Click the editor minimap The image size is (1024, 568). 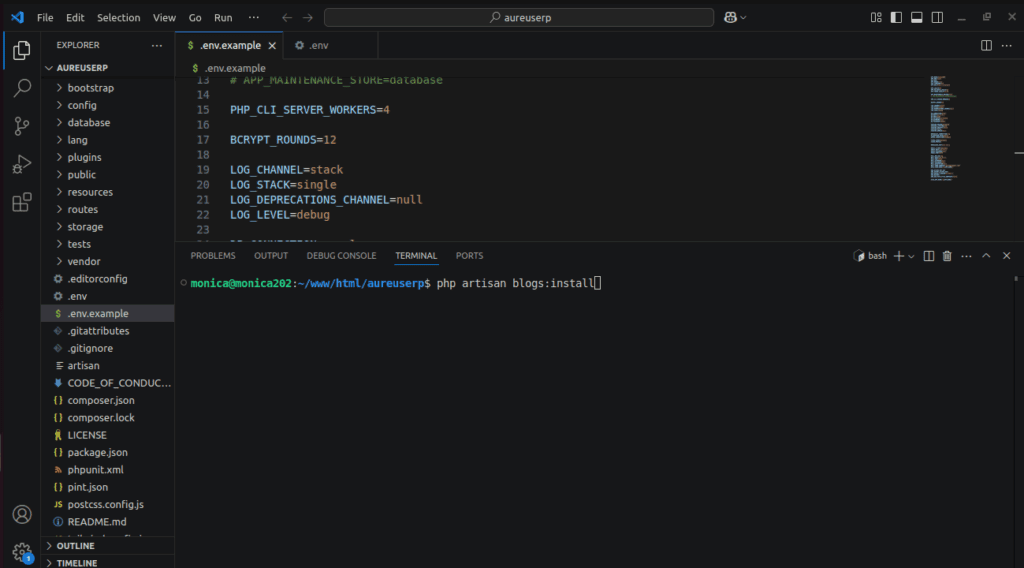tap(945, 129)
